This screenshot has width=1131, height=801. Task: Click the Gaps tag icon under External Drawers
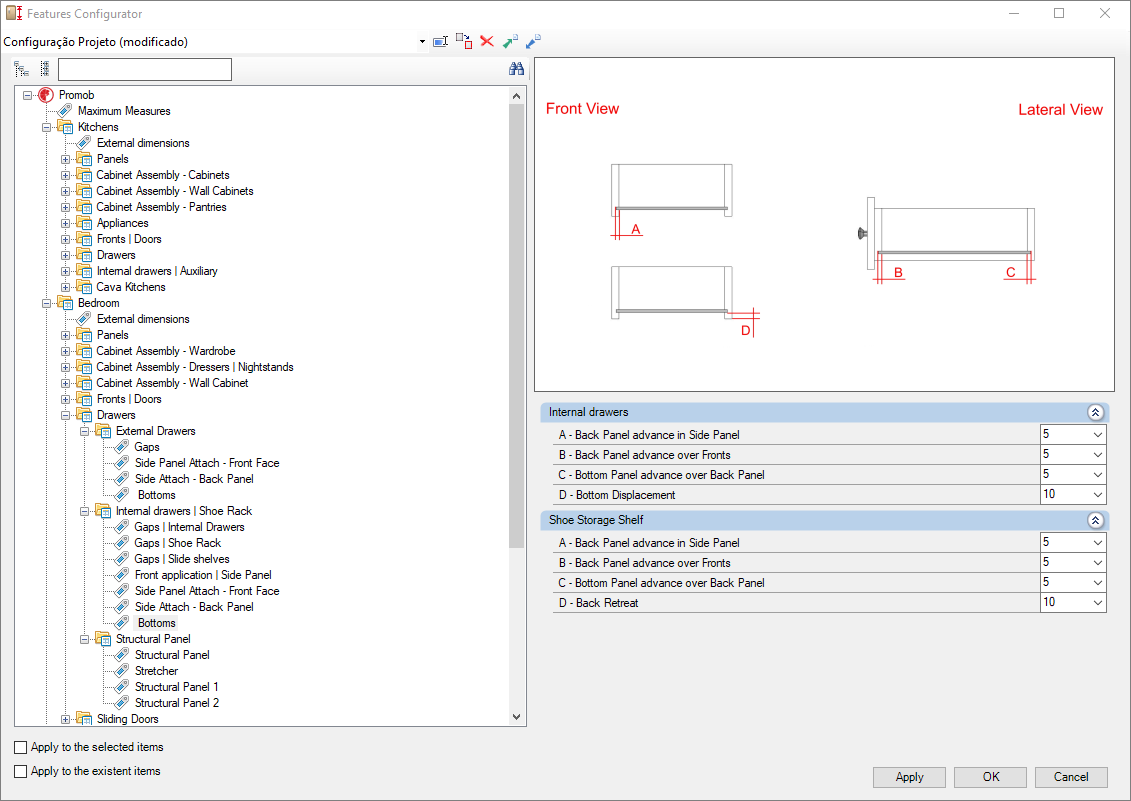click(x=122, y=447)
